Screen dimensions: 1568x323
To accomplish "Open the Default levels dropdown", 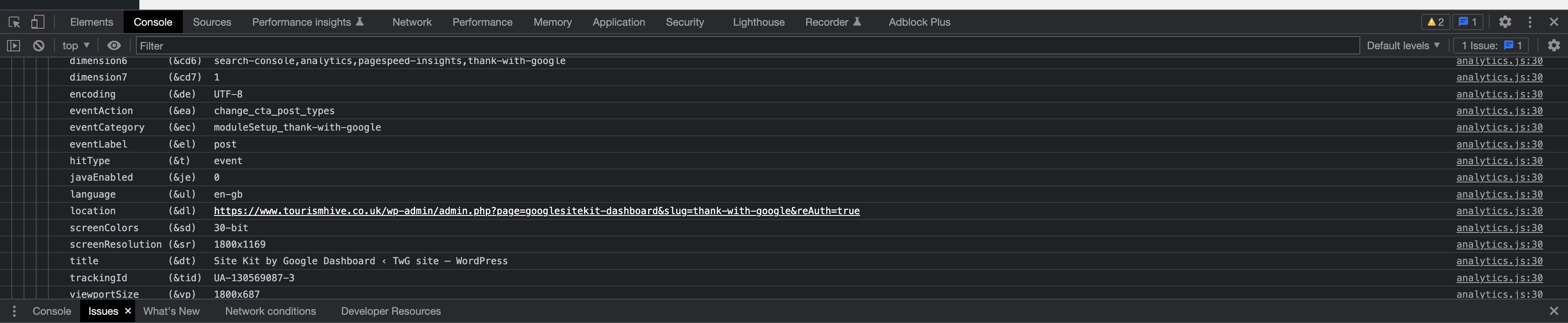I will 1403,46.
